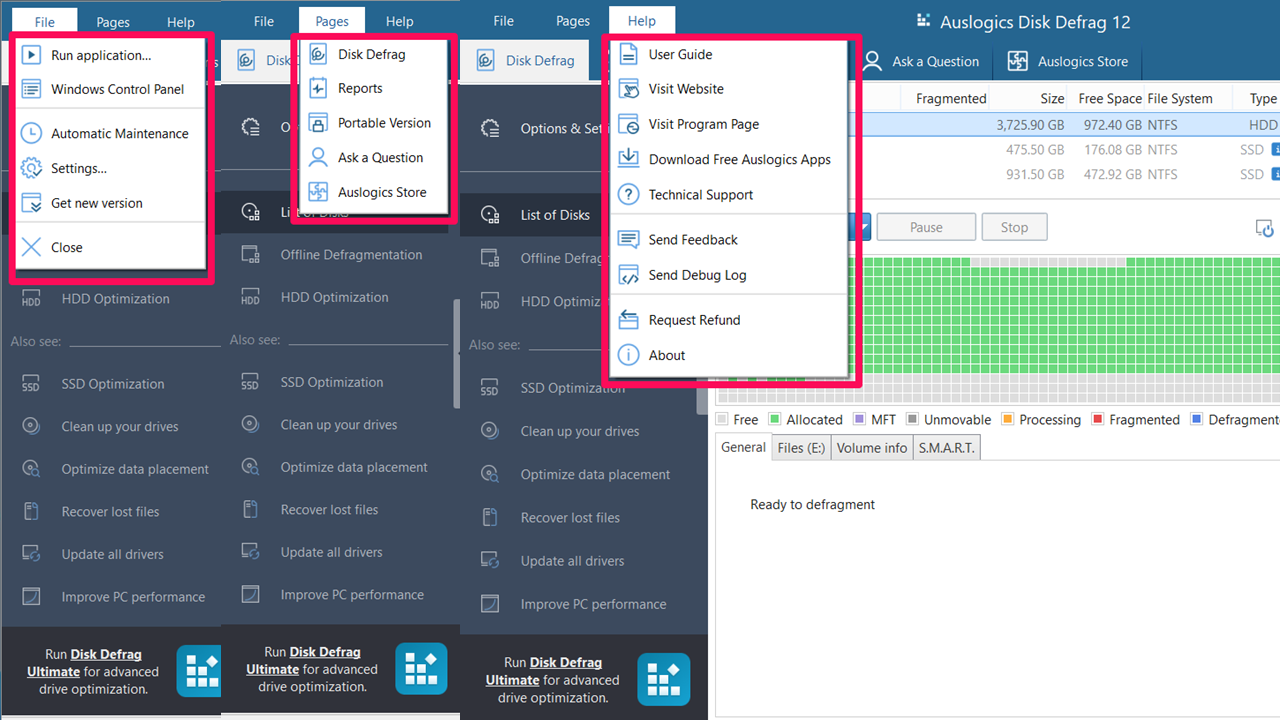1280x720 pixels.
Task: Click the Offline Defragmentation sidebar icon
Action: coord(489,257)
